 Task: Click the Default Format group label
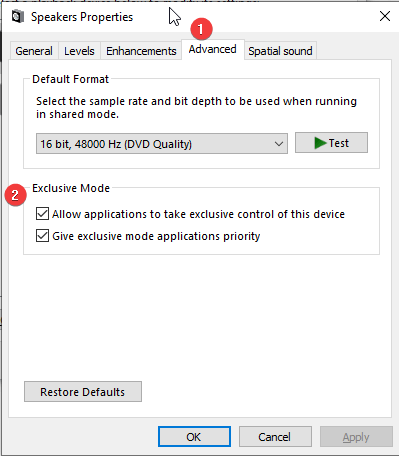[70, 79]
